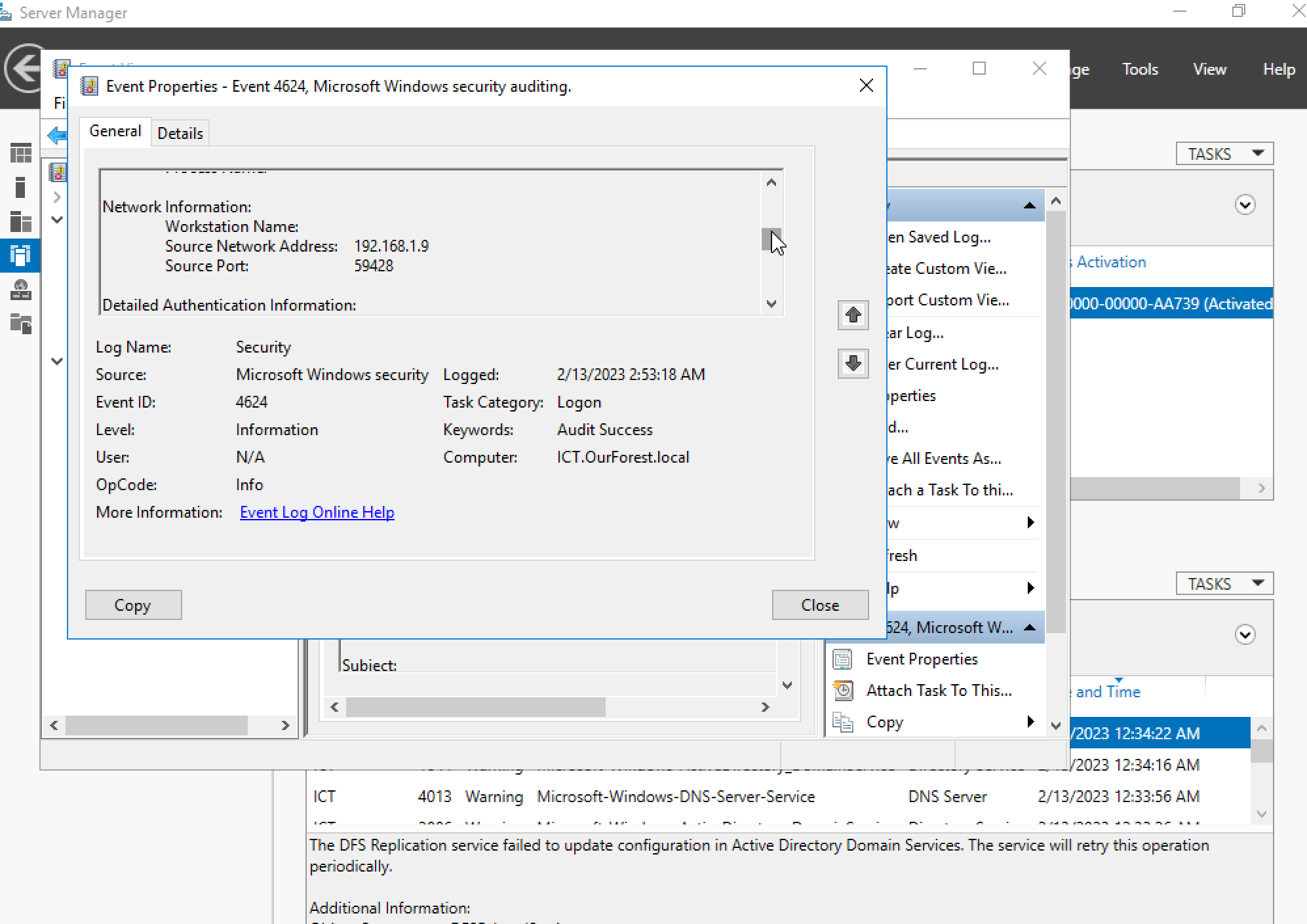Click description scroll up arrow
1307x924 pixels.
tap(771, 182)
